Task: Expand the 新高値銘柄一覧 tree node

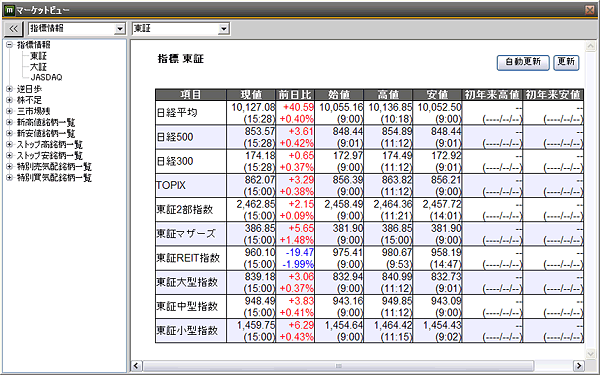Action: pyautogui.click(x=10, y=122)
